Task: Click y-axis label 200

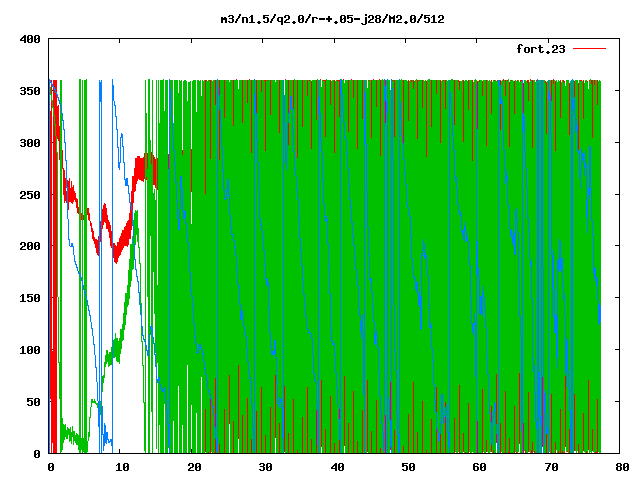Action: coord(30,246)
